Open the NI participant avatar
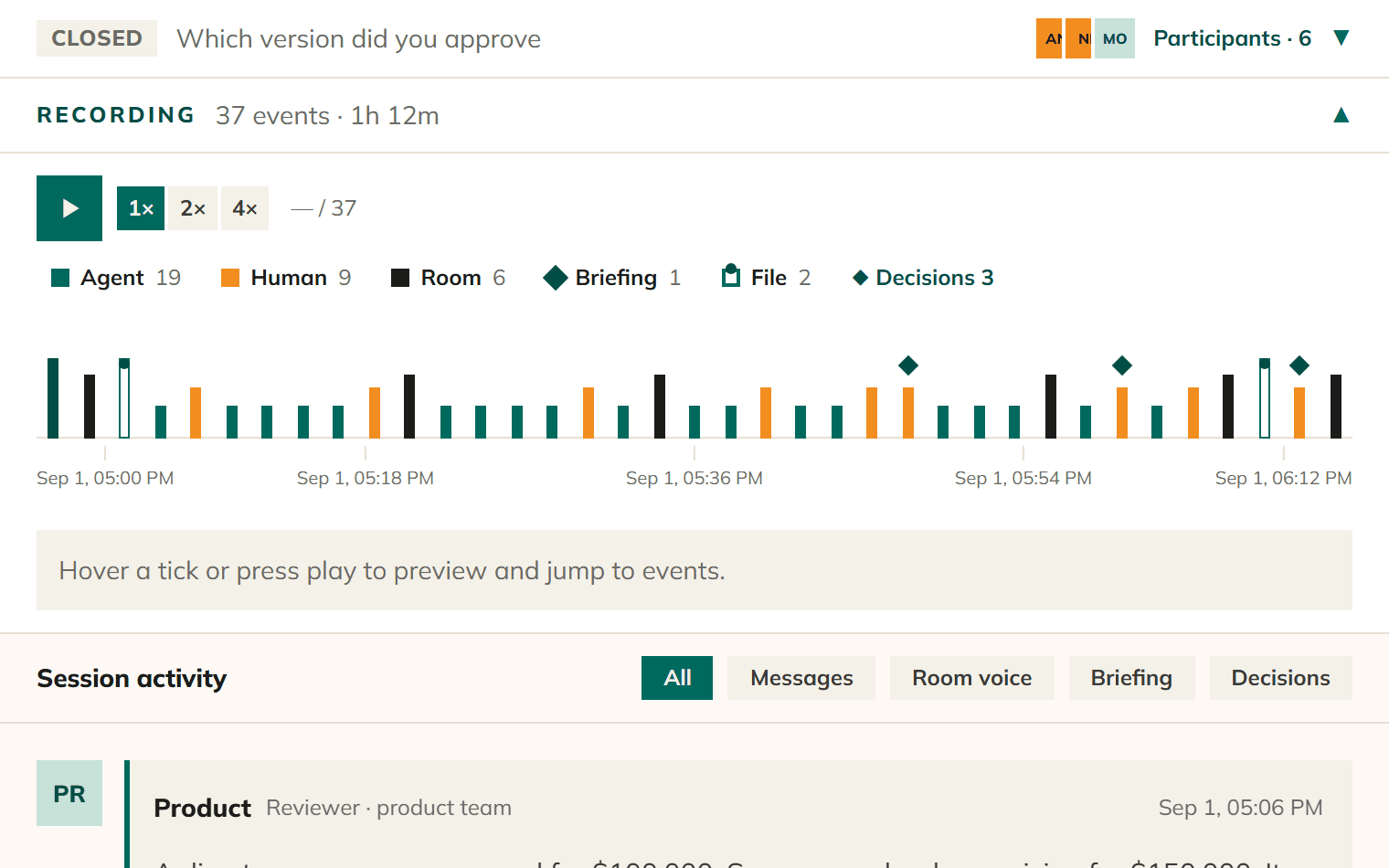The image size is (1389, 868). click(x=1078, y=38)
